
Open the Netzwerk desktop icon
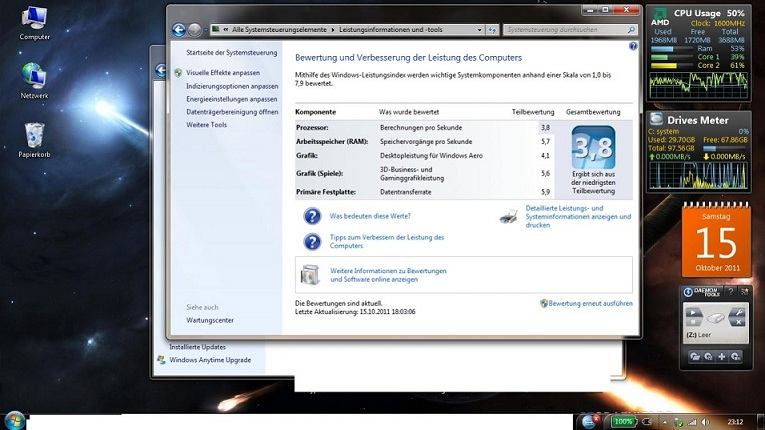[x=34, y=81]
